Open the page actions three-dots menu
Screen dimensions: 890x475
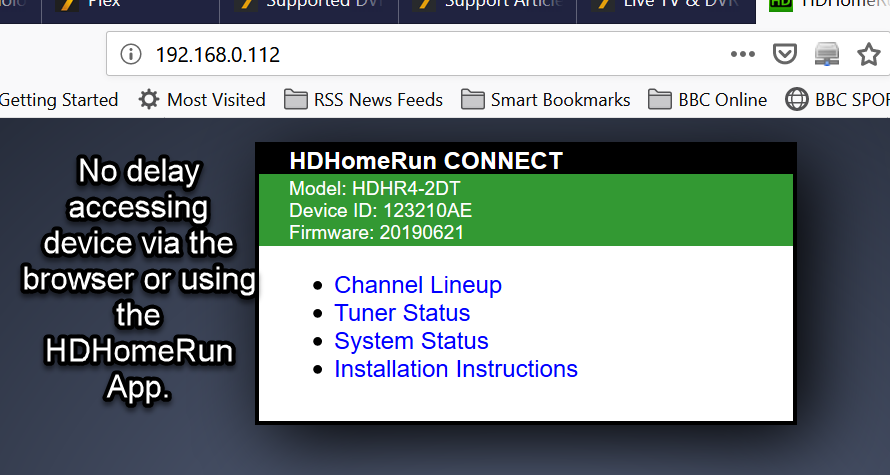tap(742, 54)
